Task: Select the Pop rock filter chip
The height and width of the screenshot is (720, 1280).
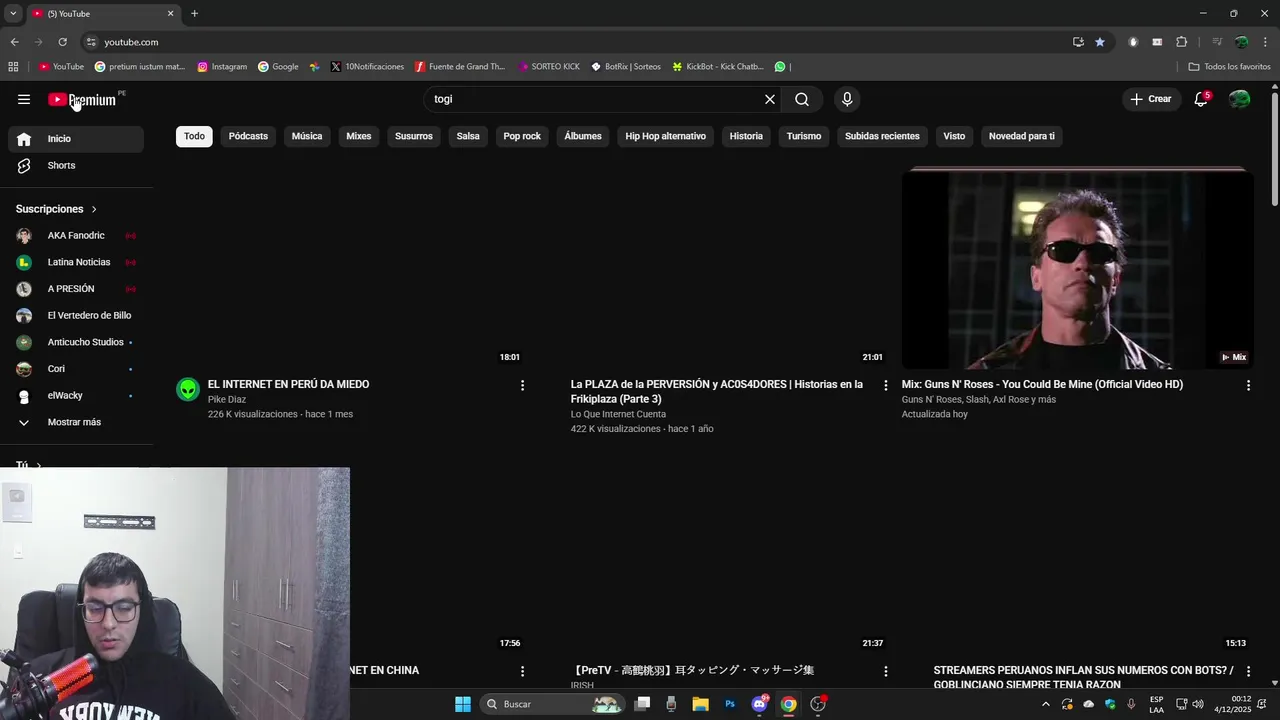Action: point(522,136)
